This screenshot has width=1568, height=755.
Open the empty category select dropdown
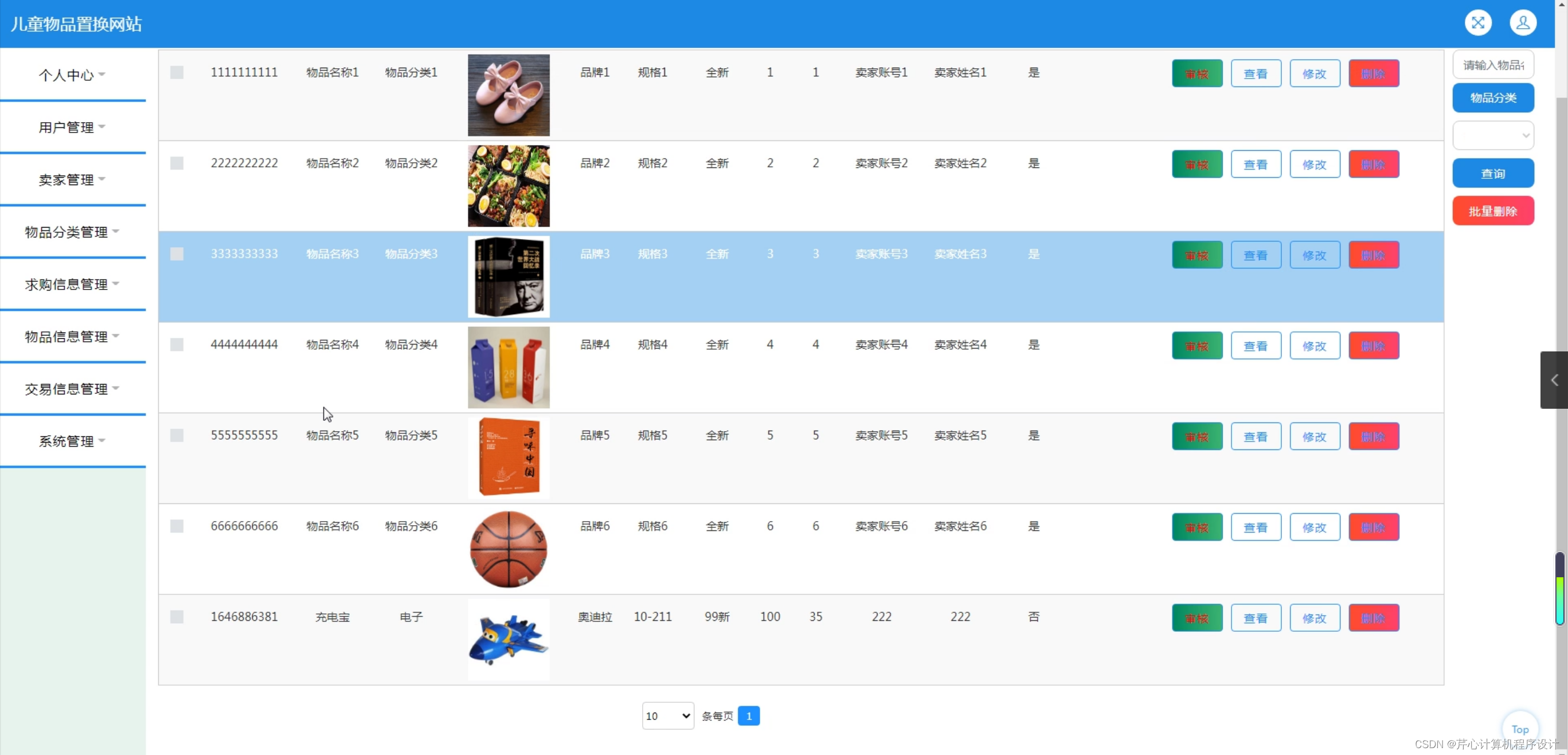pos(1492,135)
